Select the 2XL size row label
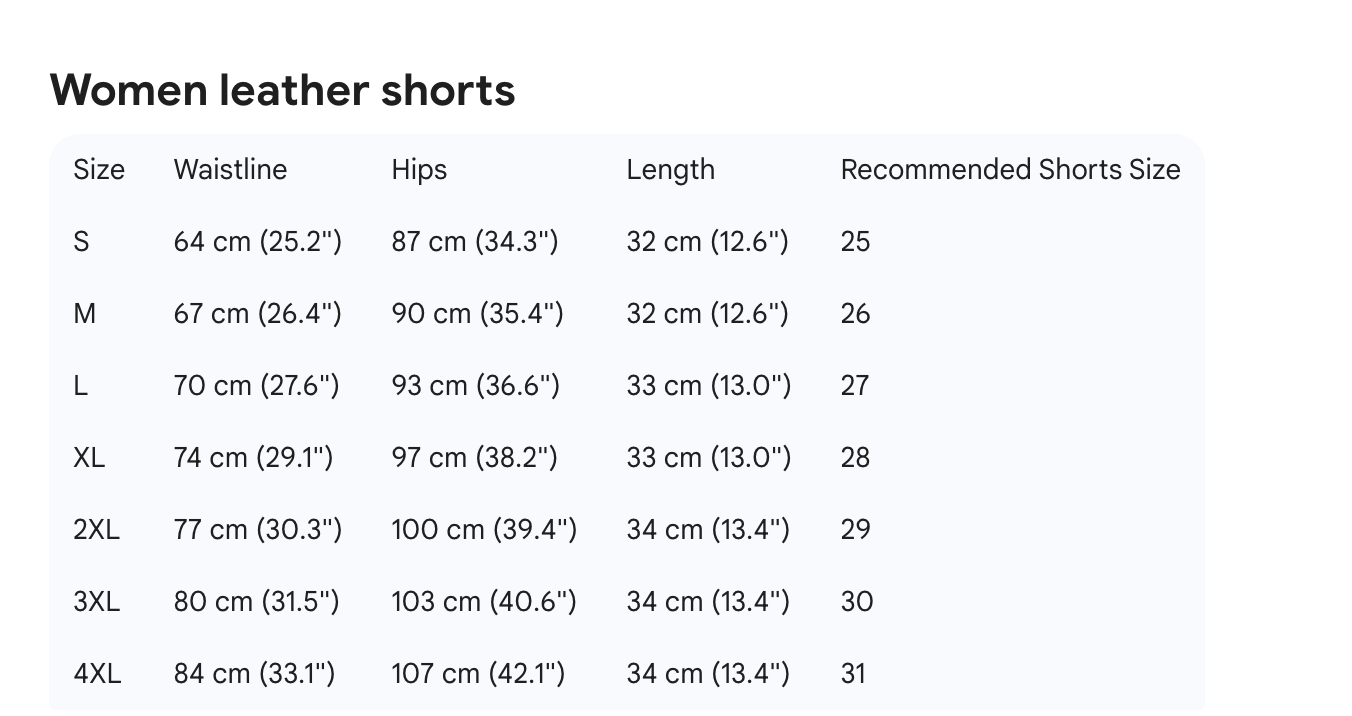Screen dimensions: 1352x716 tap(96, 530)
